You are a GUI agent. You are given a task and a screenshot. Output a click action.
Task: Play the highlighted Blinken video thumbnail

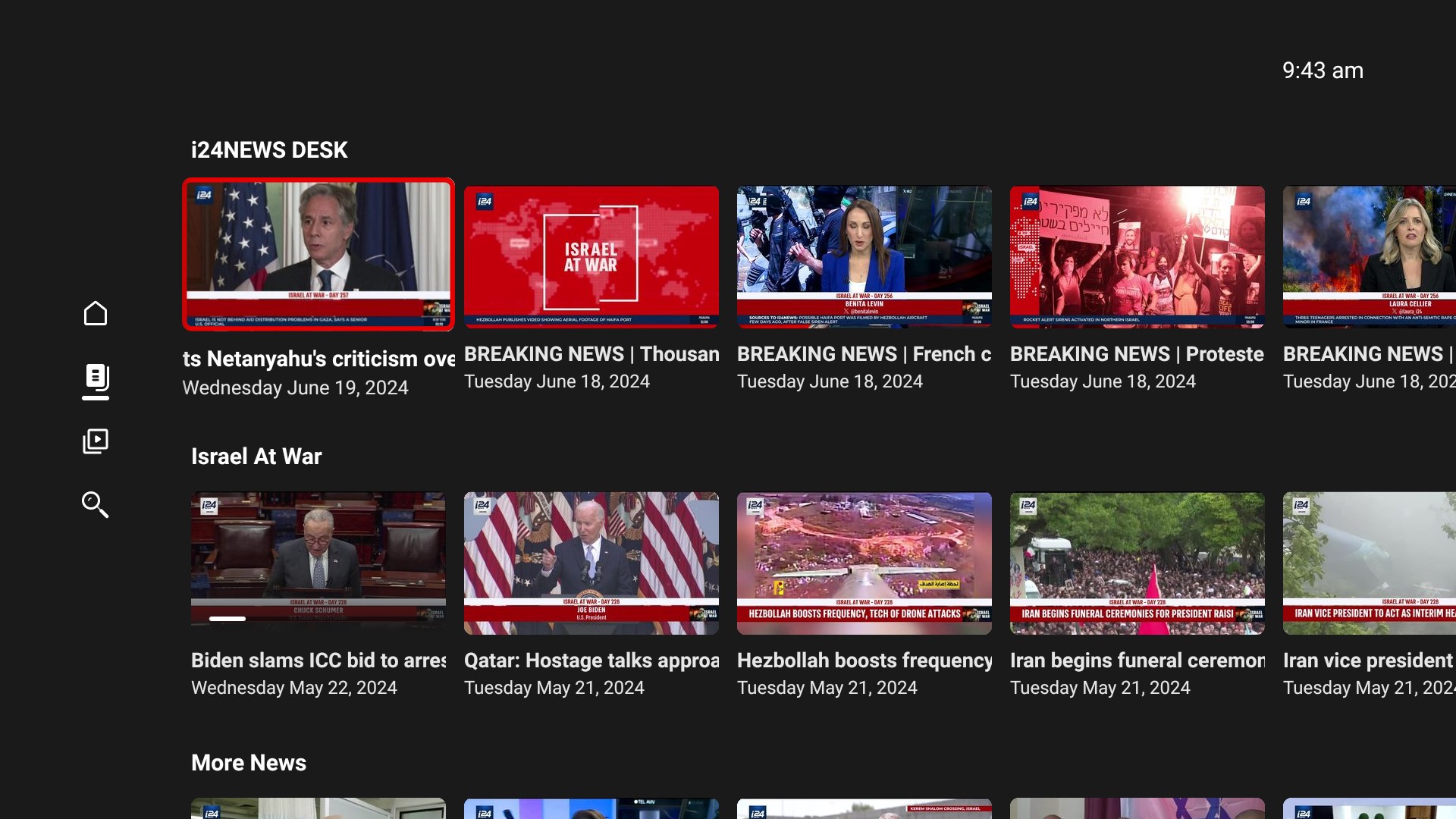[318, 255]
